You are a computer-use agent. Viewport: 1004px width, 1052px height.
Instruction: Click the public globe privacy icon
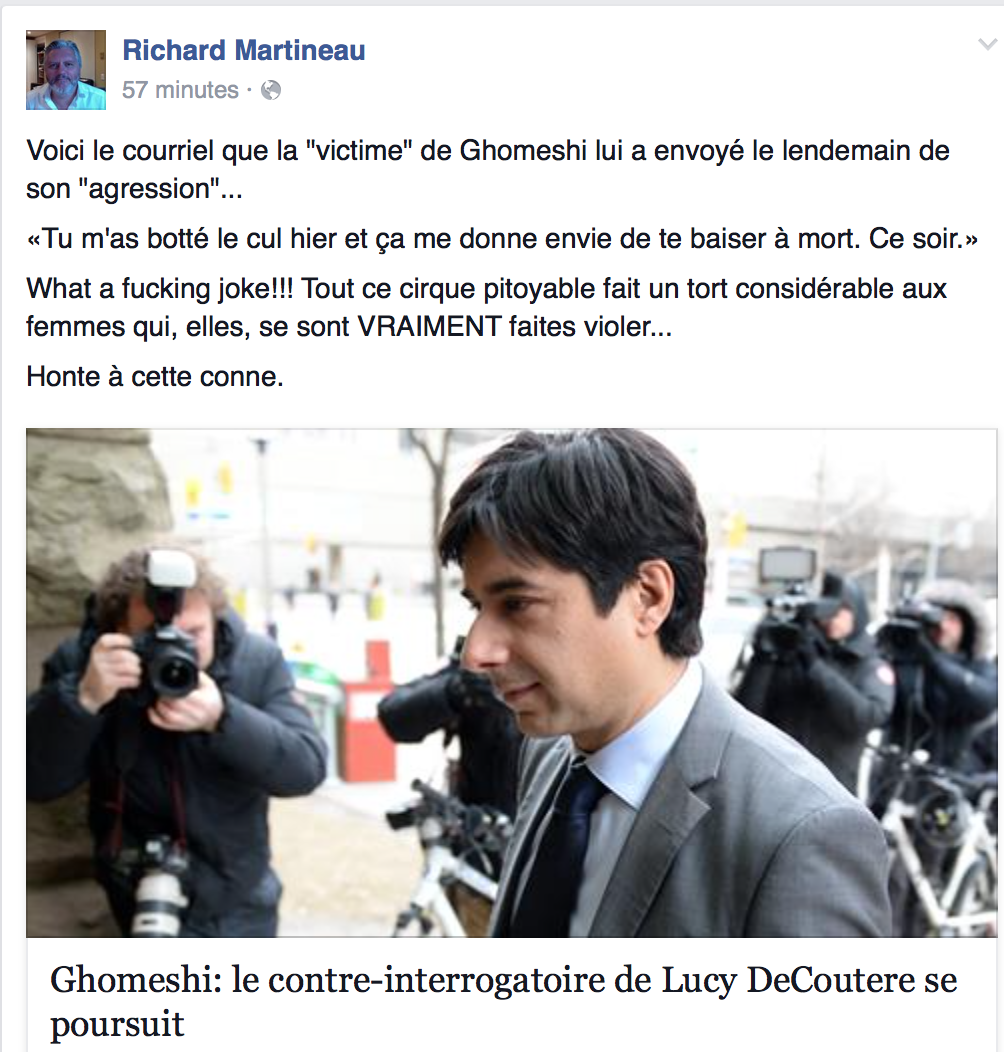pos(270,90)
